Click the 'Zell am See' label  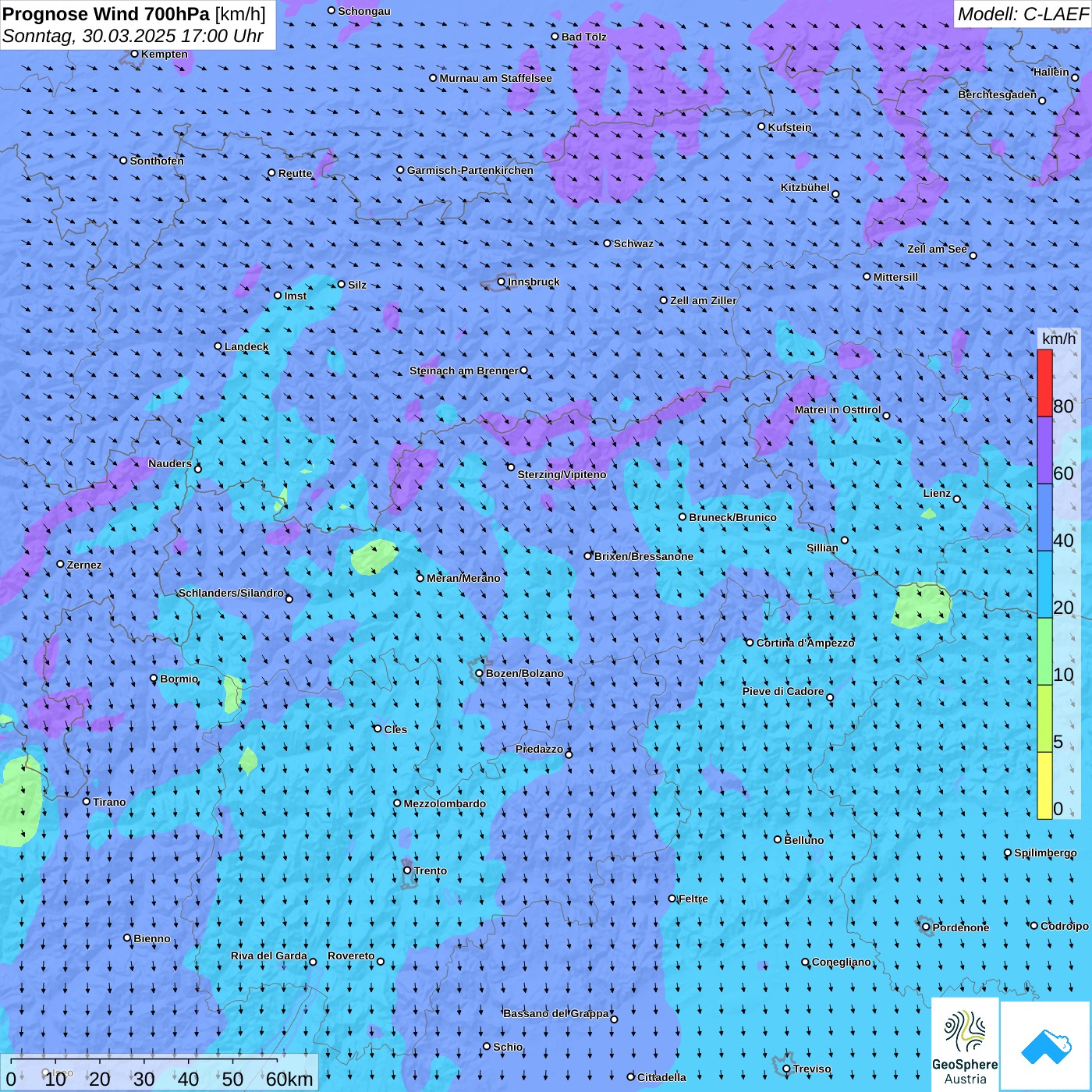[x=937, y=249]
